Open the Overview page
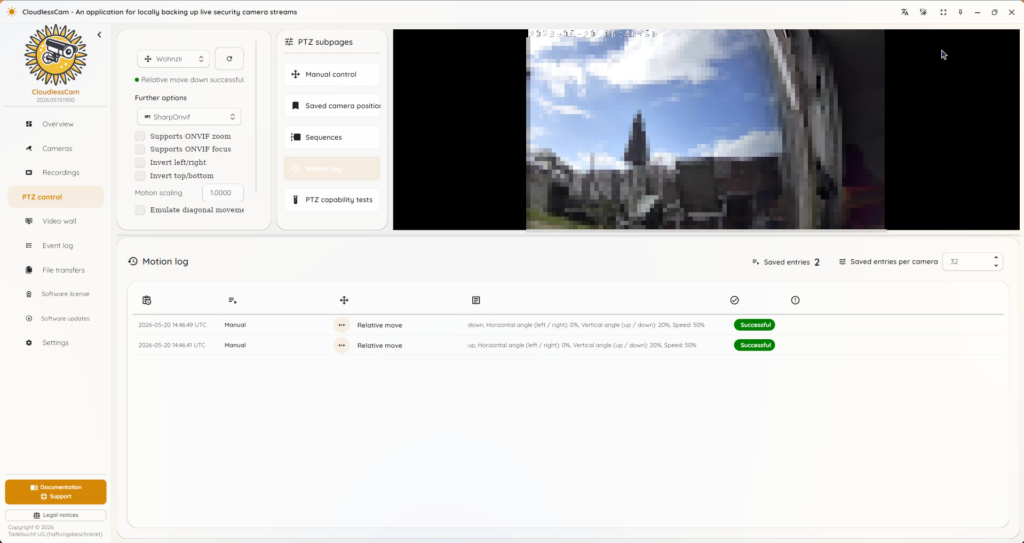The height and width of the screenshot is (543, 1024). [x=56, y=124]
